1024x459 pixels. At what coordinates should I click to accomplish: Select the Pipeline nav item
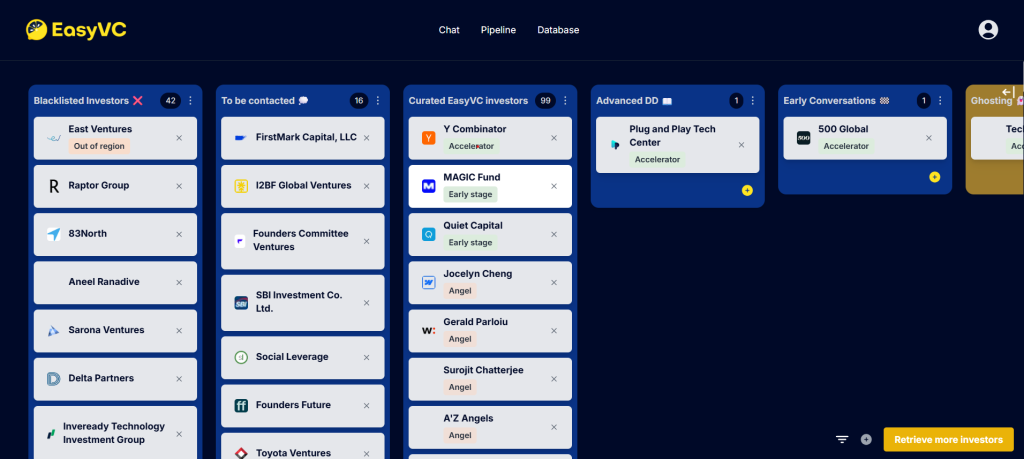[498, 30]
